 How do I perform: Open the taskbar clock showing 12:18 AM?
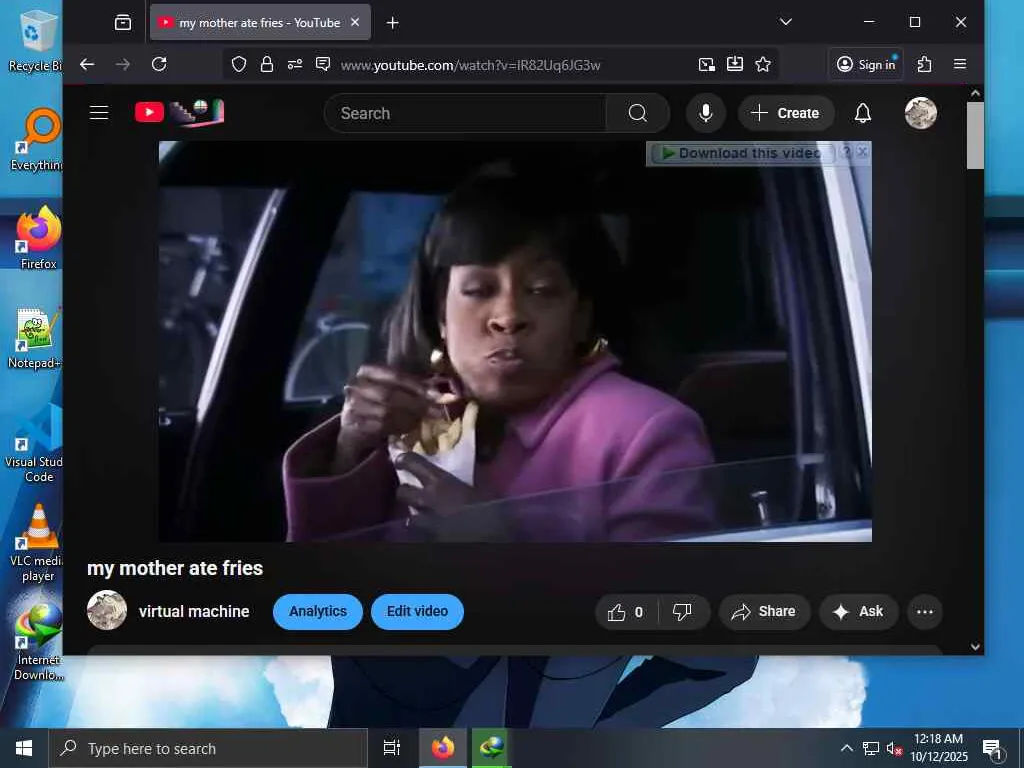[x=938, y=748]
